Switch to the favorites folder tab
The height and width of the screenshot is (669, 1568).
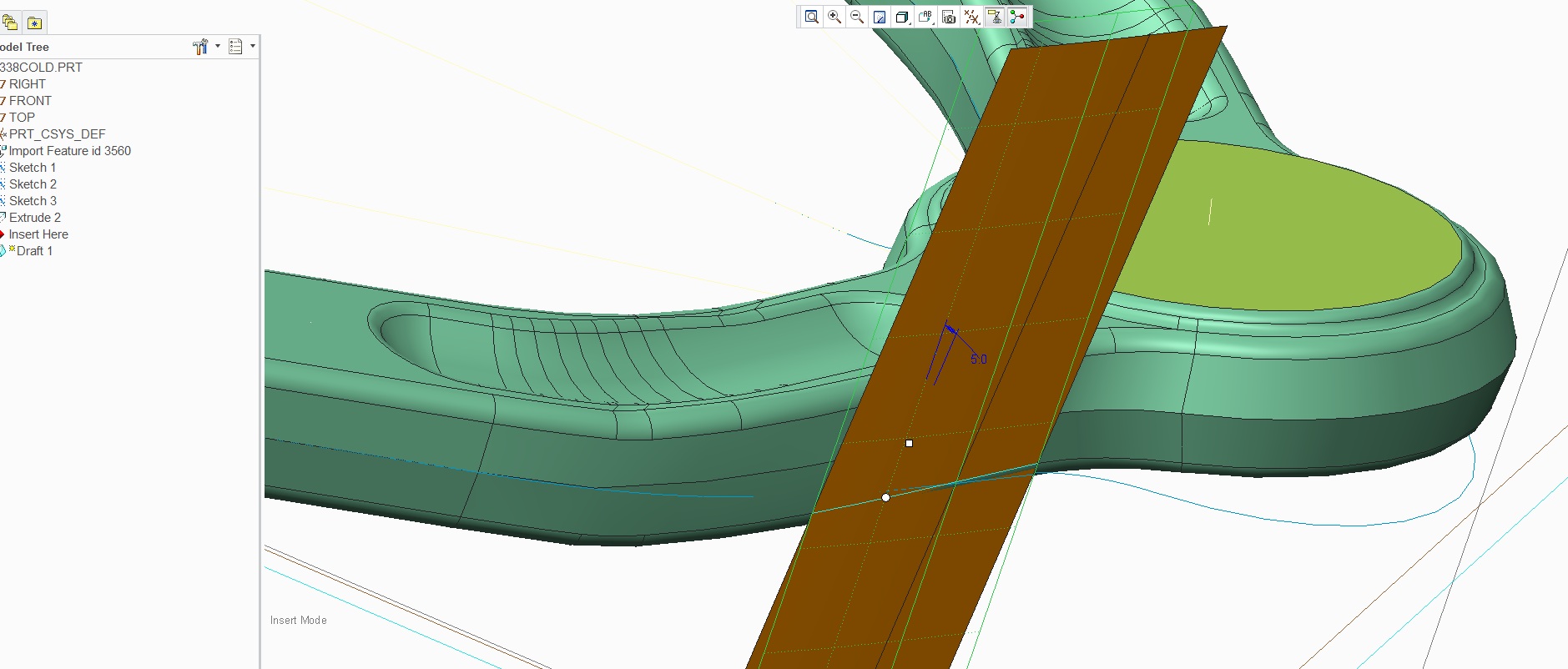click(x=35, y=23)
